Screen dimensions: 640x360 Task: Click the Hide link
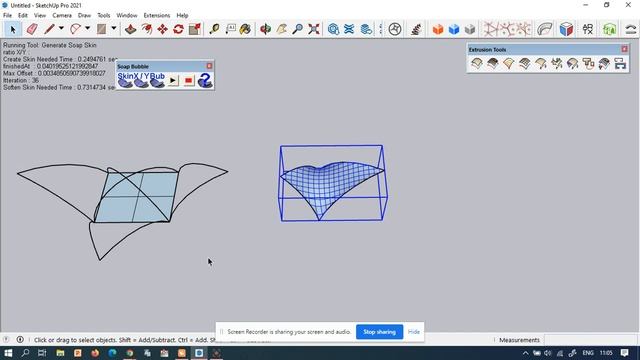tap(413, 332)
